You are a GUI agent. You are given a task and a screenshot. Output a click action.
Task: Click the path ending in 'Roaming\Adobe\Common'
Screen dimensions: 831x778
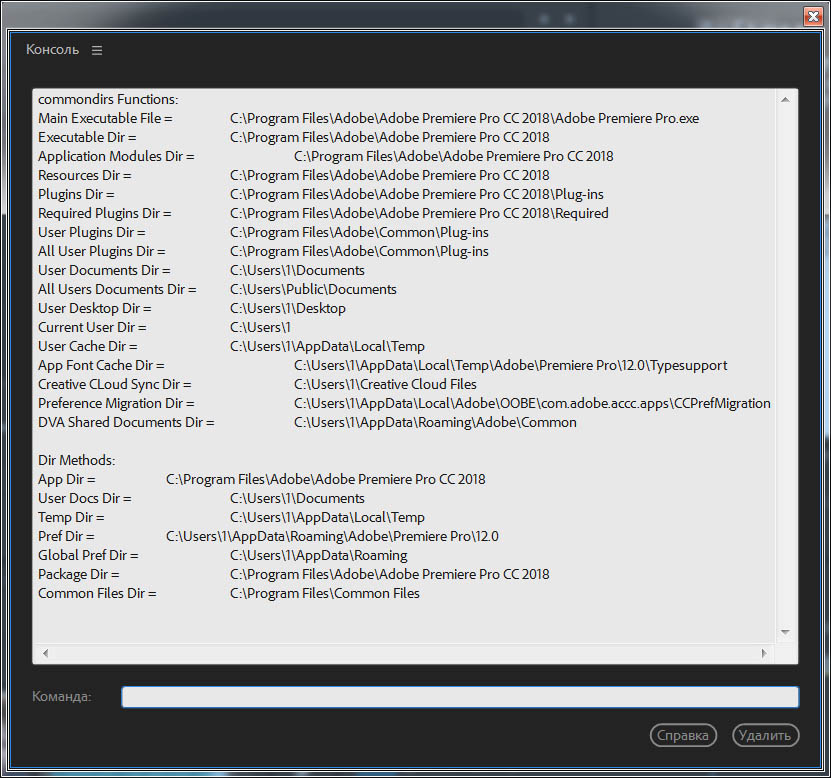point(436,423)
